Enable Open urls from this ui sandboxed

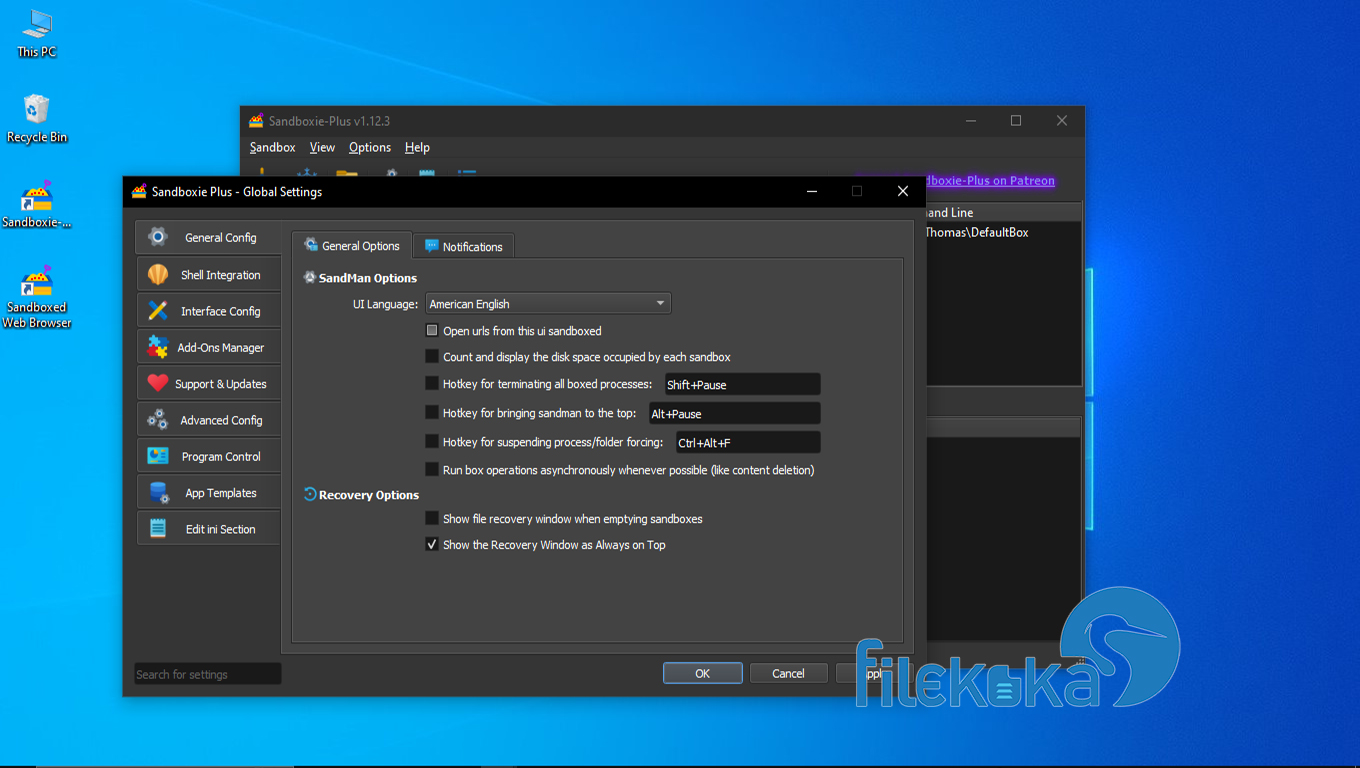[432, 330]
